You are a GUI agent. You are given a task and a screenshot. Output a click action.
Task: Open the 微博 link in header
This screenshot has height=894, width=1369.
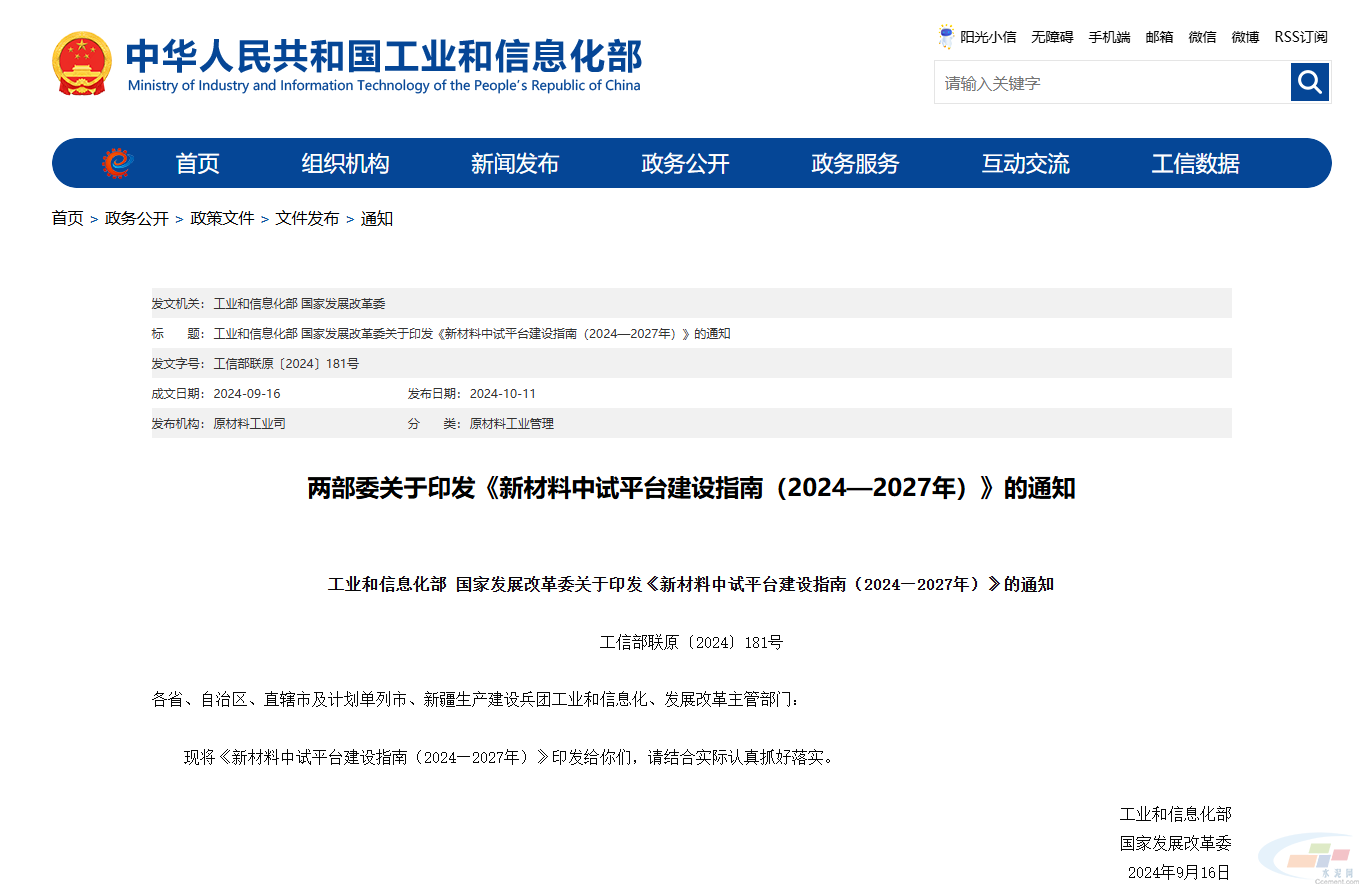1245,37
